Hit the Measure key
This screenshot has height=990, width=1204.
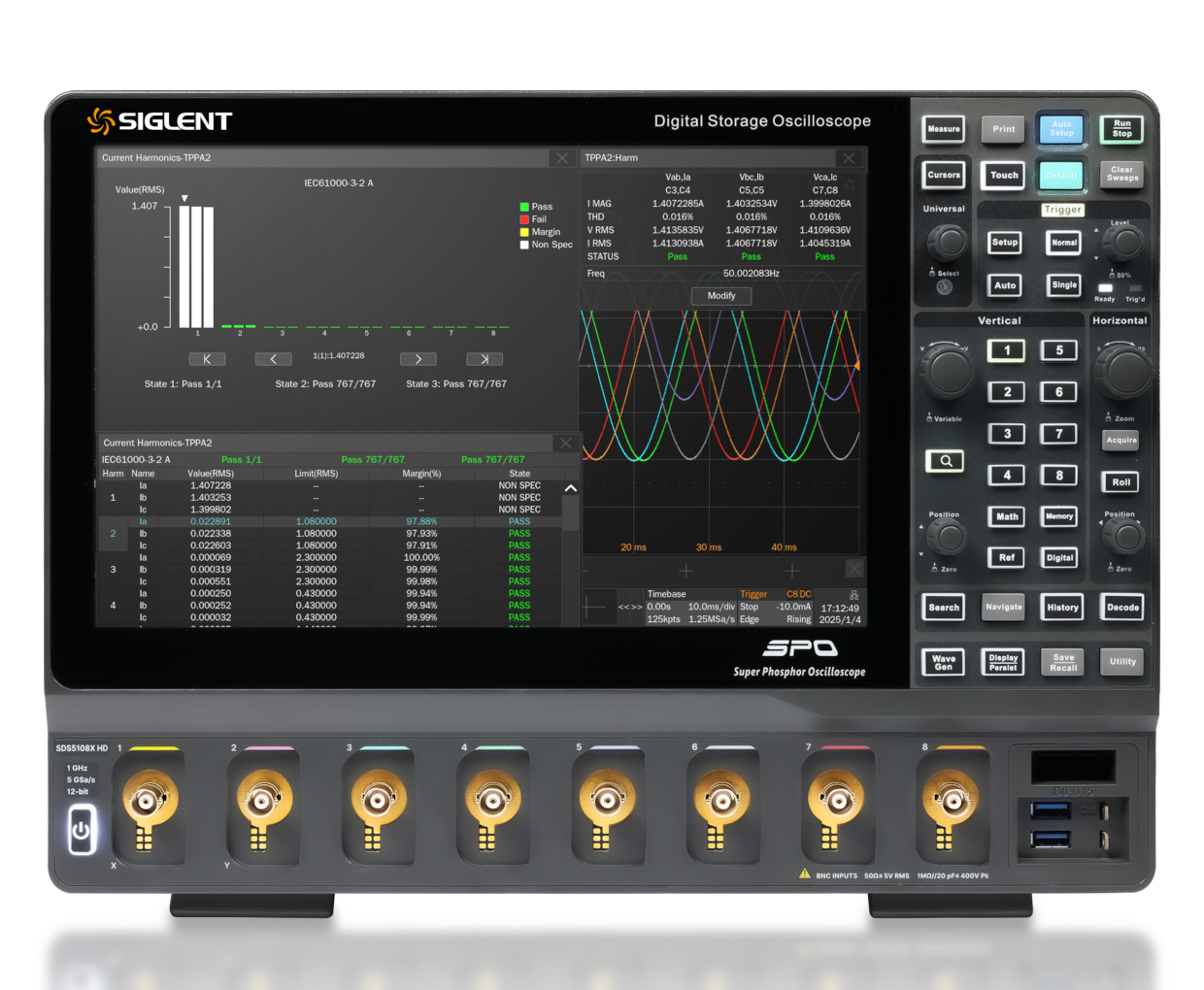(944, 129)
